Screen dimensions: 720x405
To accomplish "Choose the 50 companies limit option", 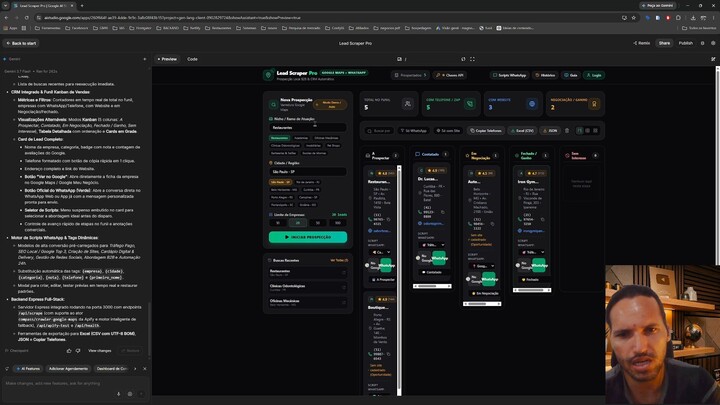I will tap(318, 223).
